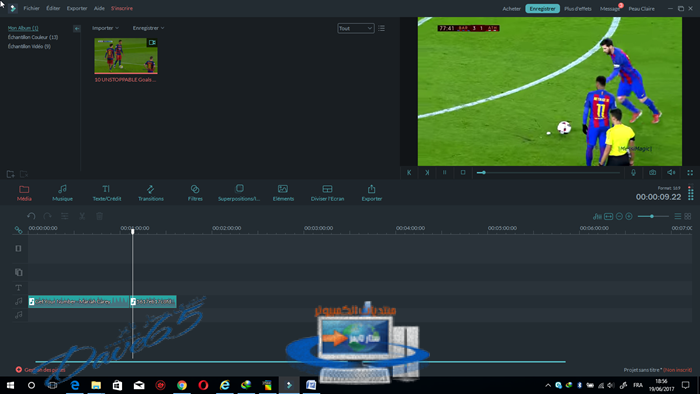
Task: Open the Aide menu
Action: (x=99, y=8)
